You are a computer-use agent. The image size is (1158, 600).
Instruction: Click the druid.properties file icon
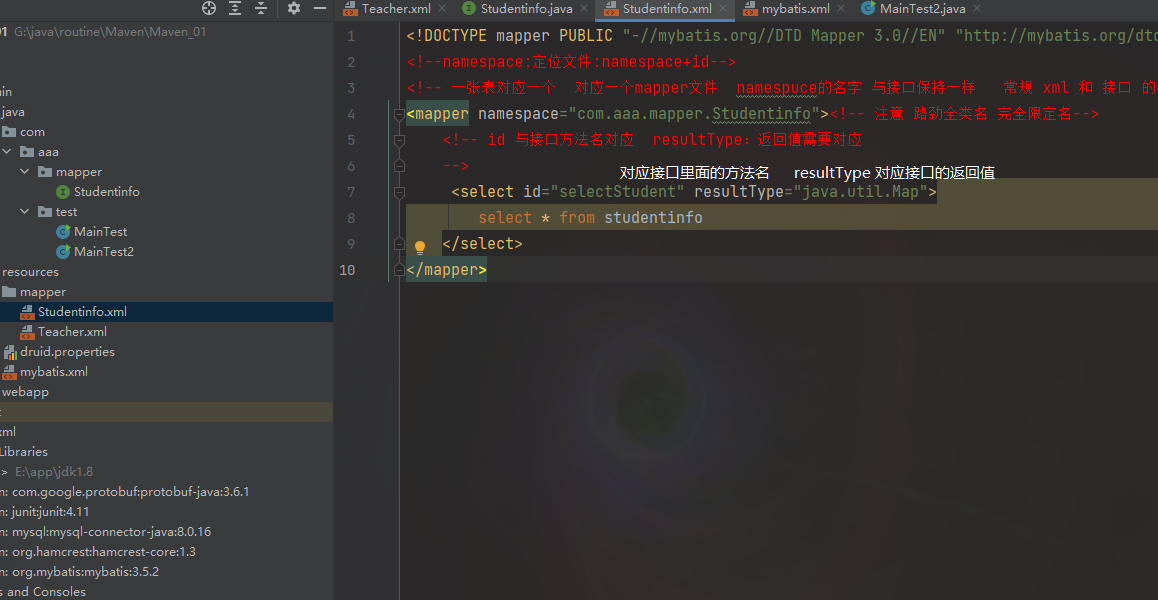(x=10, y=352)
